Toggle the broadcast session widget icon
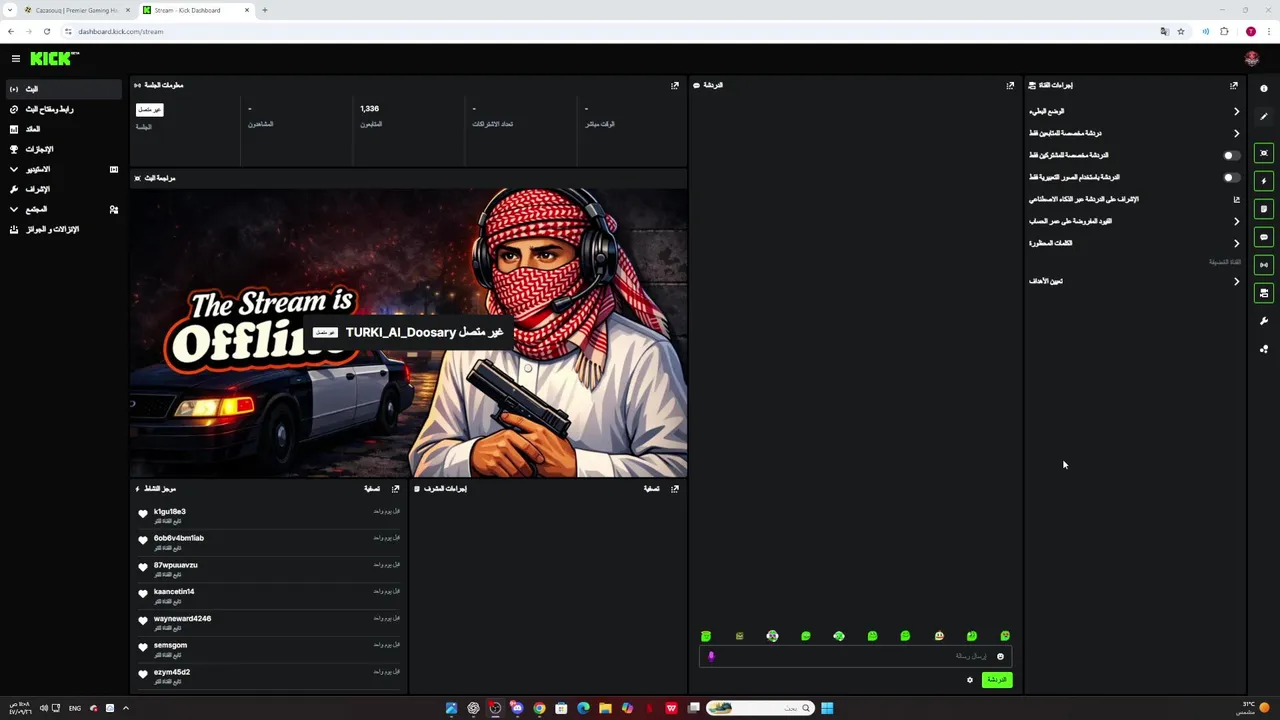The height and width of the screenshot is (720, 1280). tap(1264, 265)
